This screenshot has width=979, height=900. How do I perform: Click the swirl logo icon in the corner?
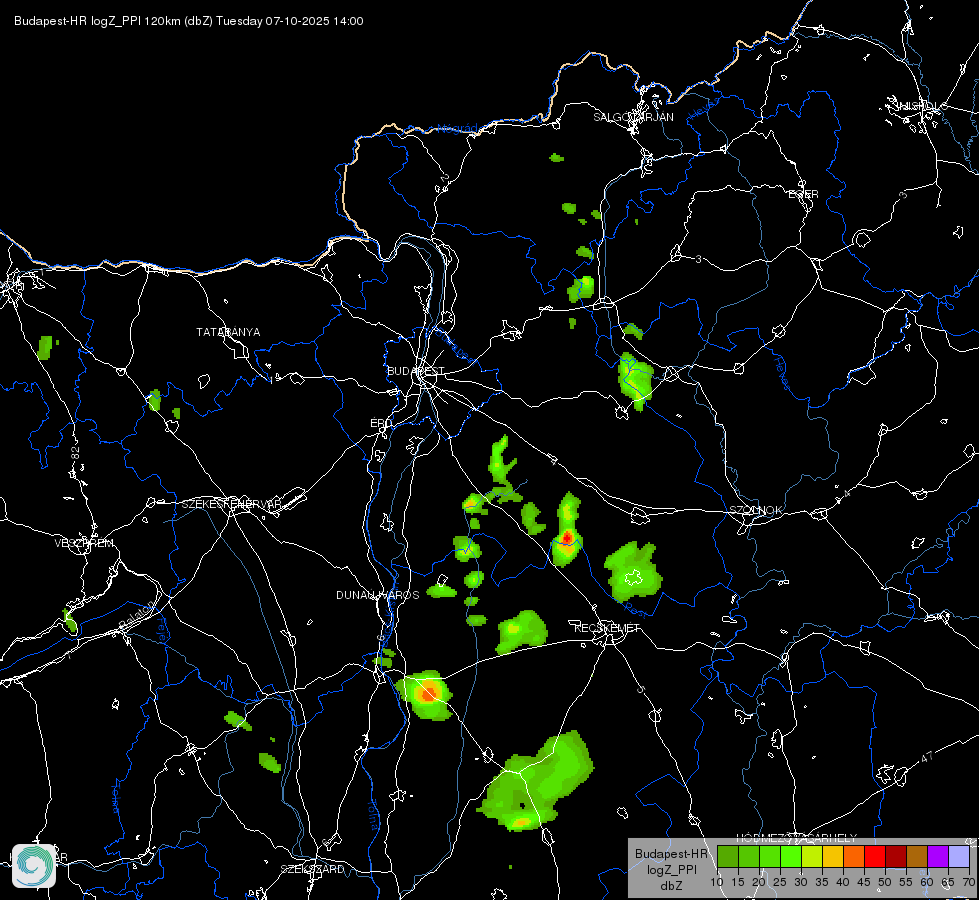(x=34, y=866)
